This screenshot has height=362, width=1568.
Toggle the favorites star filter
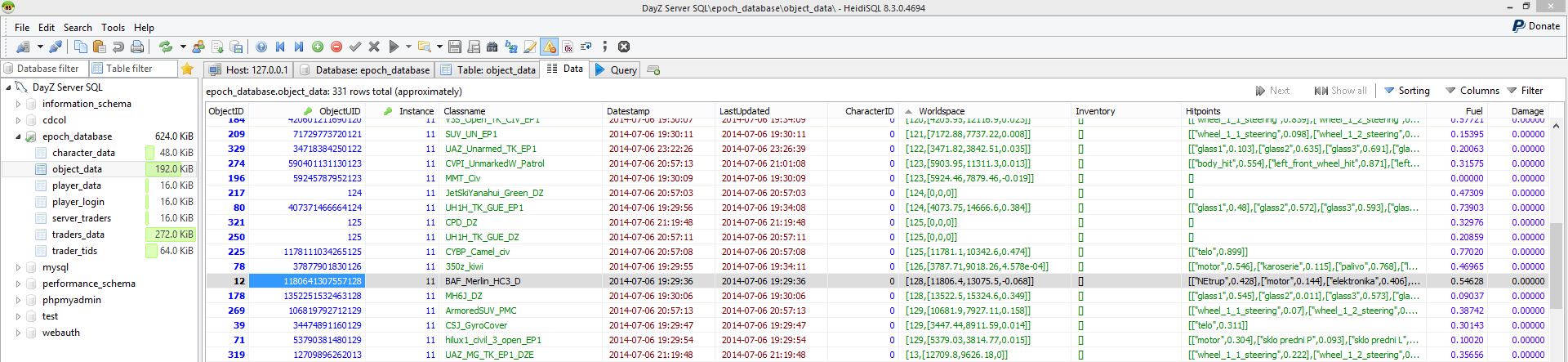(x=188, y=69)
